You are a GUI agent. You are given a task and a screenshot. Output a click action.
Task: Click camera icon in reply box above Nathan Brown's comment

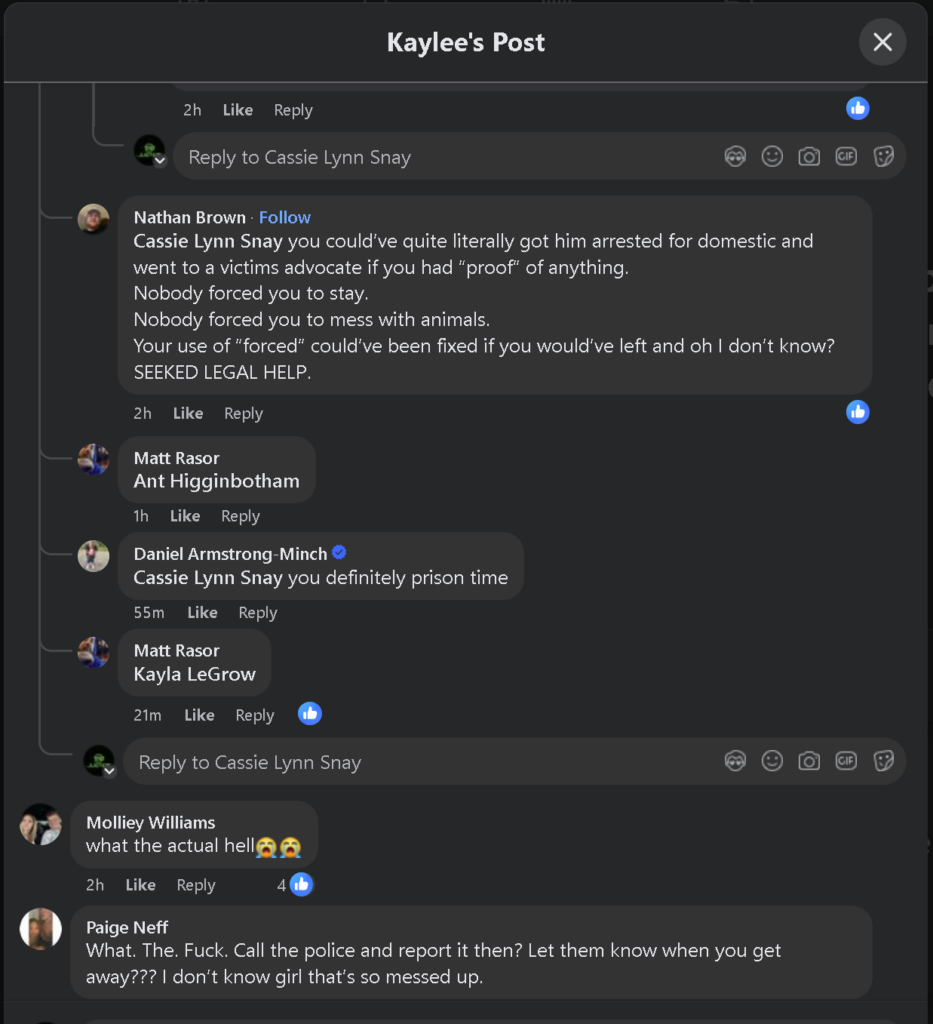(809, 157)
